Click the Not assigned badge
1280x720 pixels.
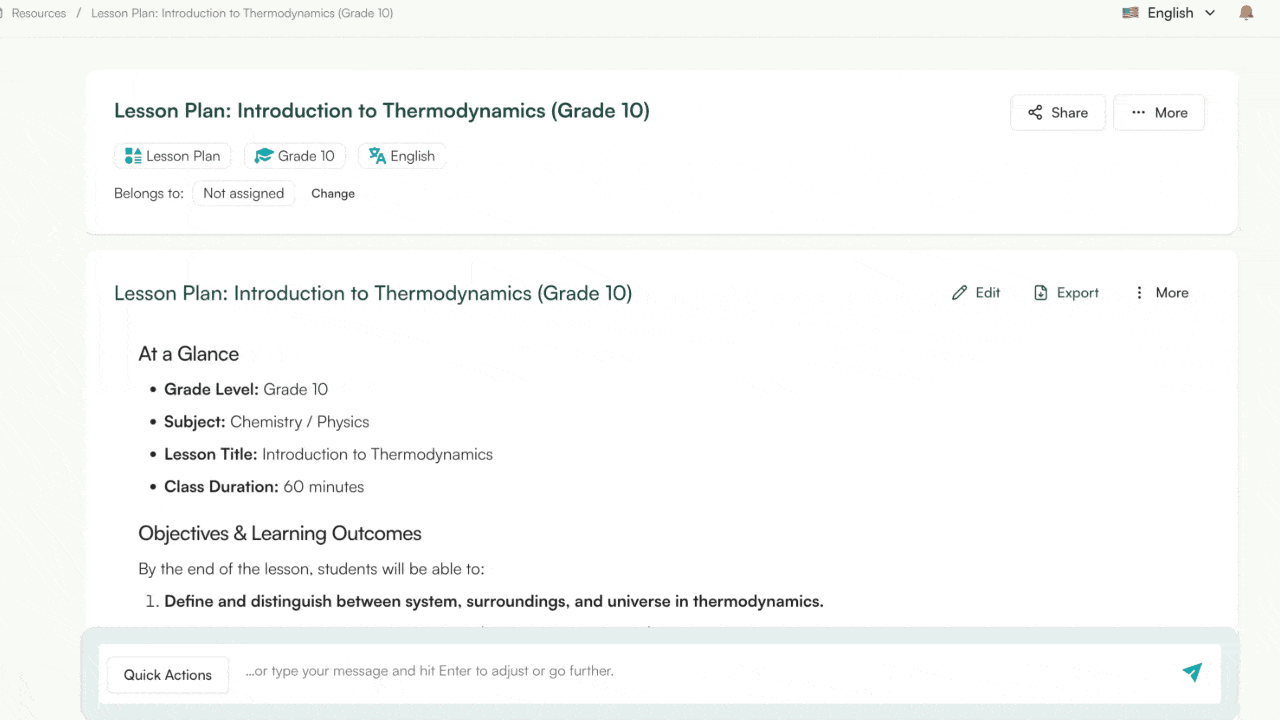(x=243, y=194)
